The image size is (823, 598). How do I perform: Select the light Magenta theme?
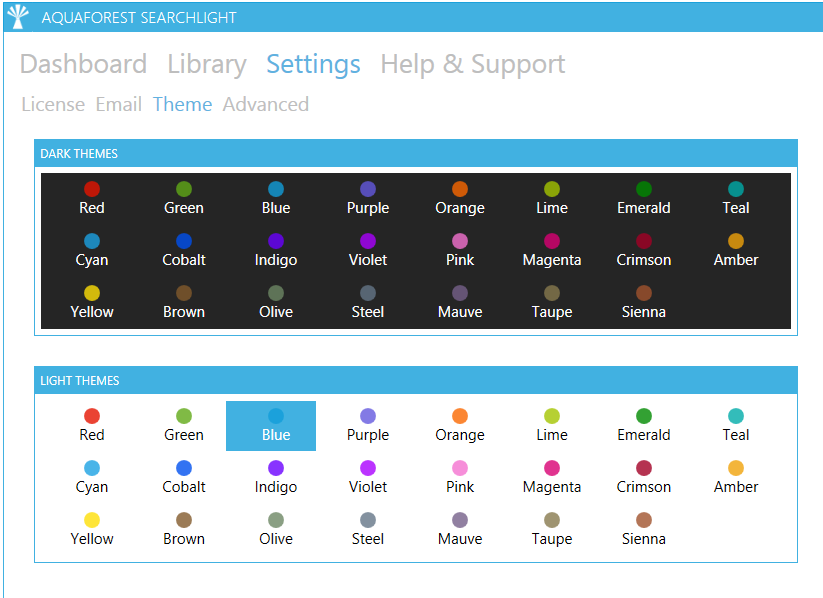pos(551,476)
